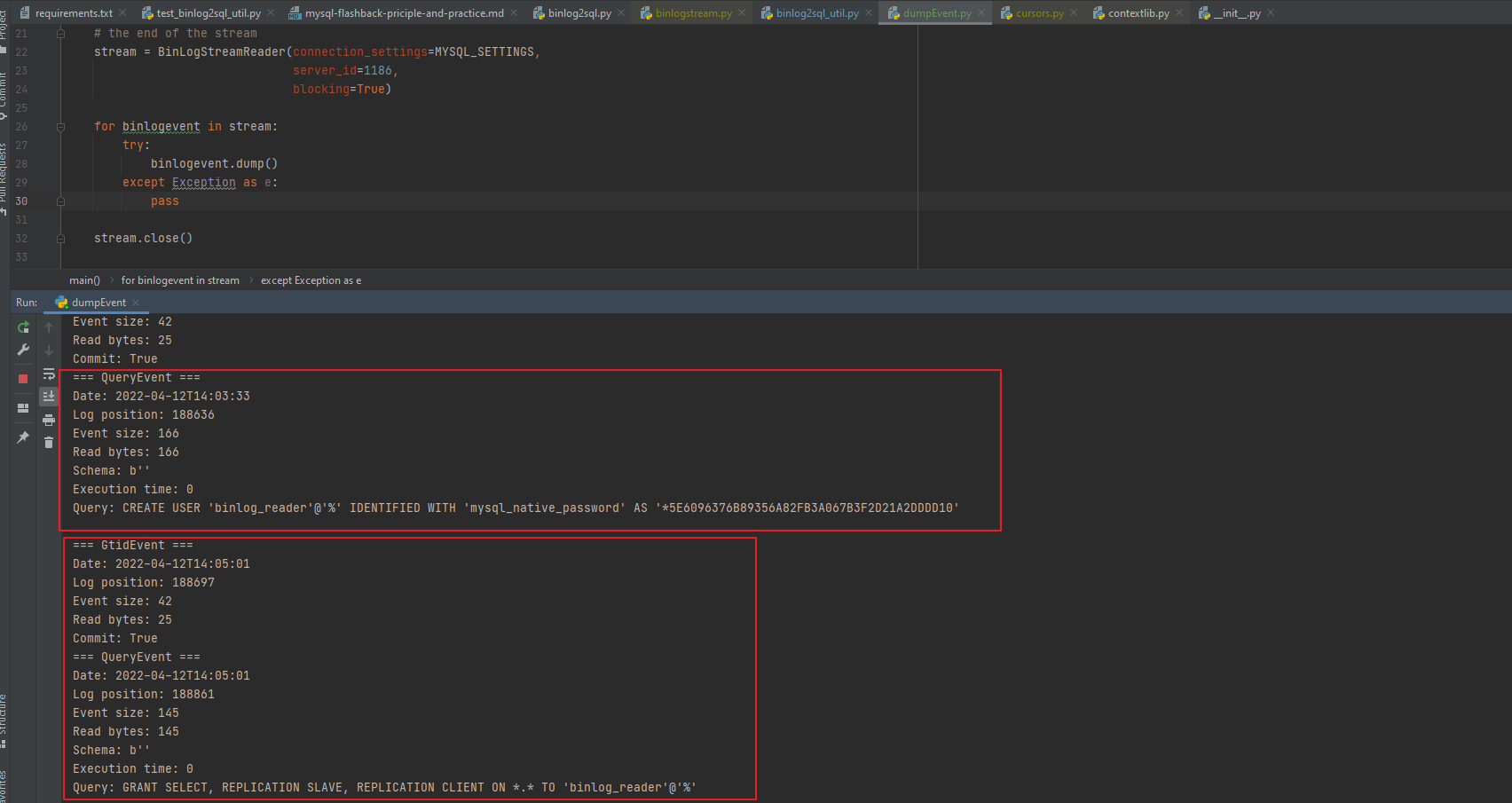Close the contextlib.py tab
This screenshot has width=1512, height=803.
tap(1179, 12)
